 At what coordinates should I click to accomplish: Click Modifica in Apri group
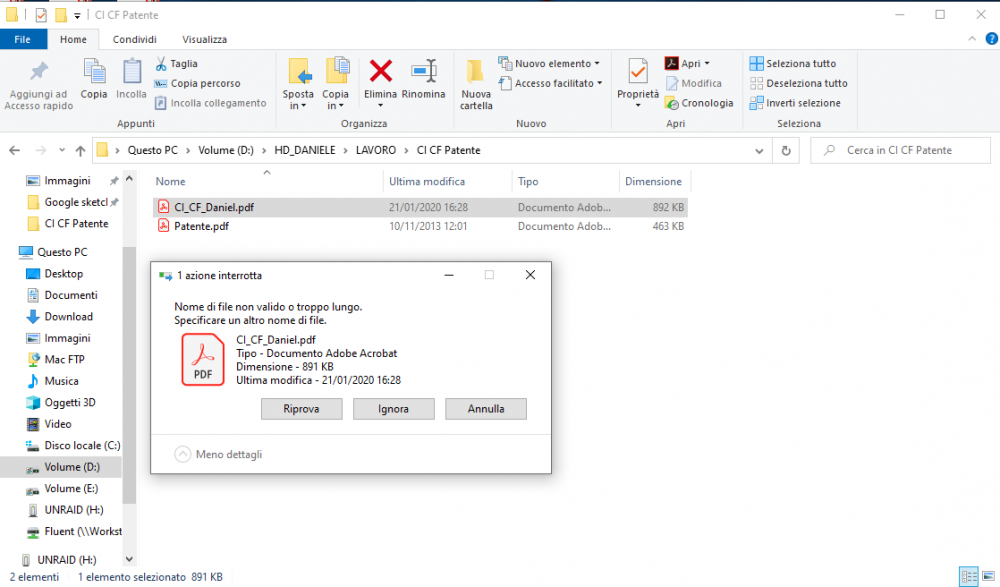pyautogui.click(x=694, y=84)
